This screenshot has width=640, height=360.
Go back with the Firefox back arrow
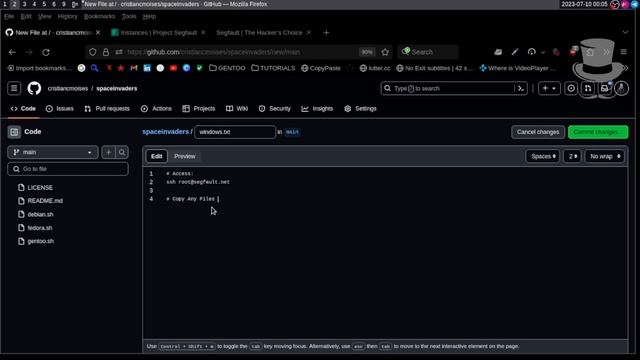(x=12, y=52)
